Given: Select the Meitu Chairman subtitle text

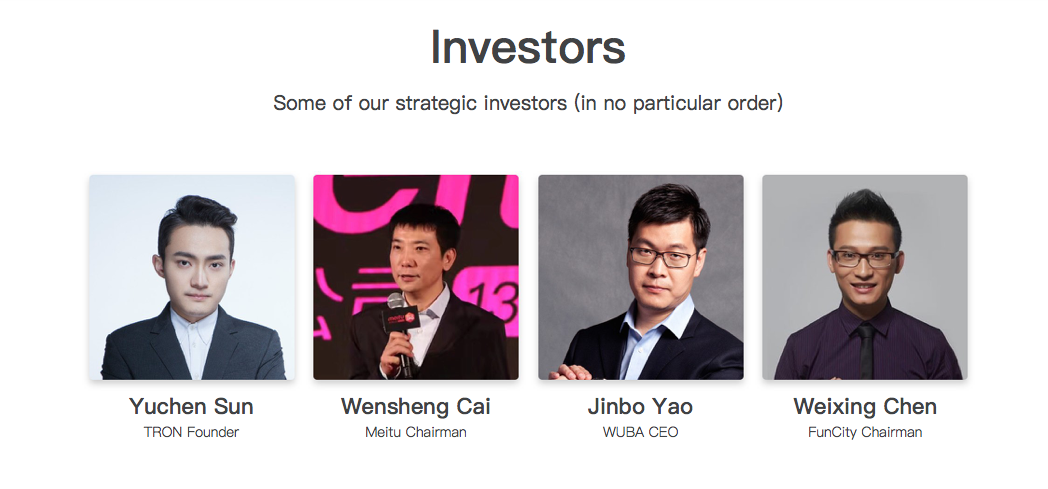Looking at the screenshot, I should coord(415,433).
